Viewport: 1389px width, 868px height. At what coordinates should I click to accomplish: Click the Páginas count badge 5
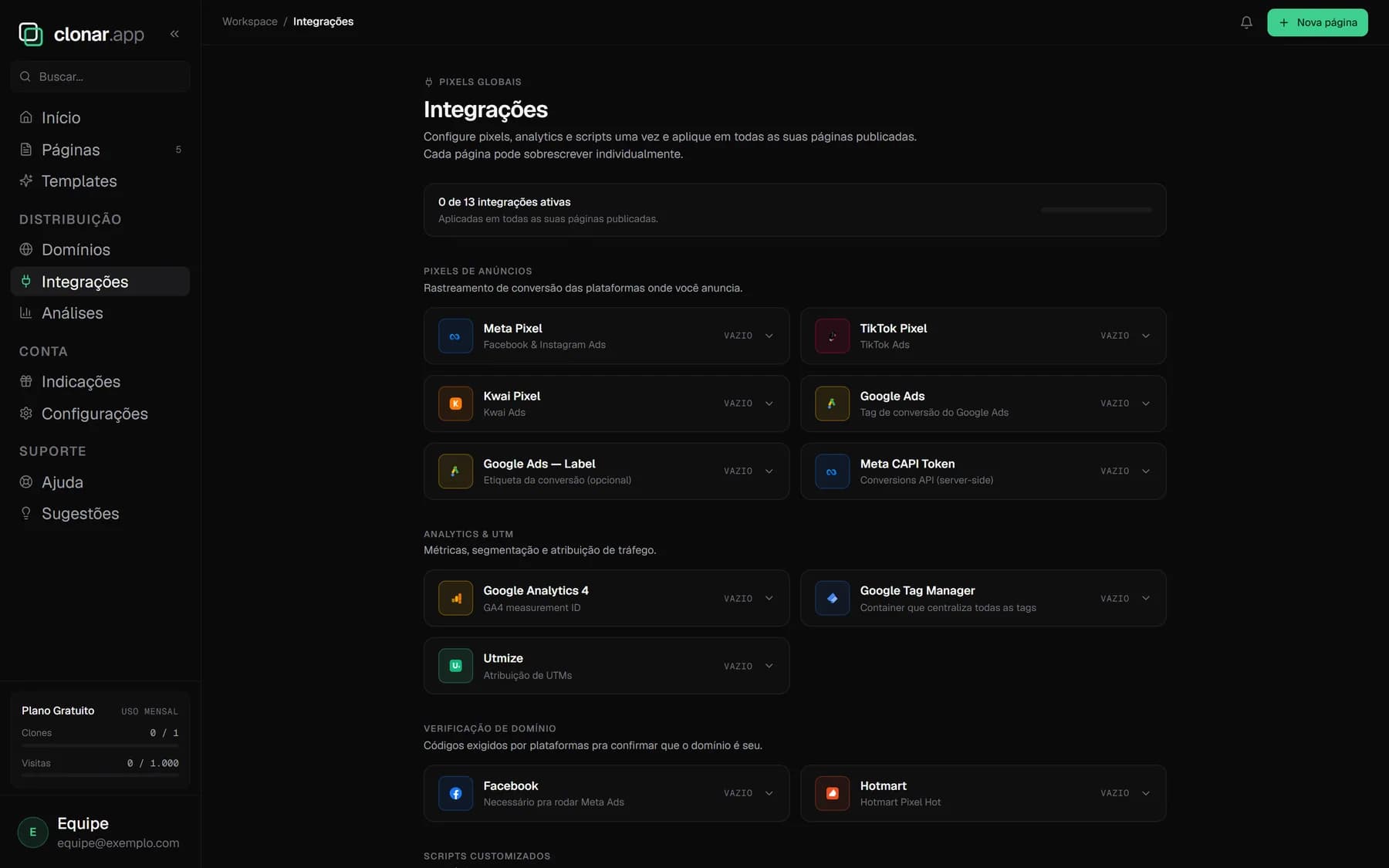coord(178,150)
